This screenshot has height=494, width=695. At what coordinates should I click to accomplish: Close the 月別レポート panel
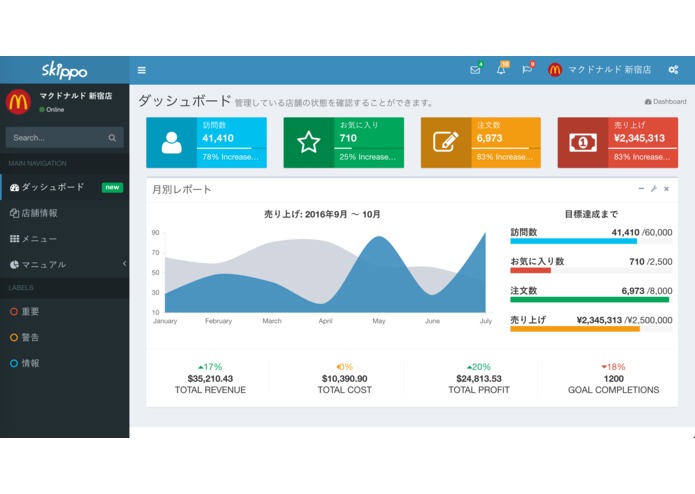[x=666, y=189]
